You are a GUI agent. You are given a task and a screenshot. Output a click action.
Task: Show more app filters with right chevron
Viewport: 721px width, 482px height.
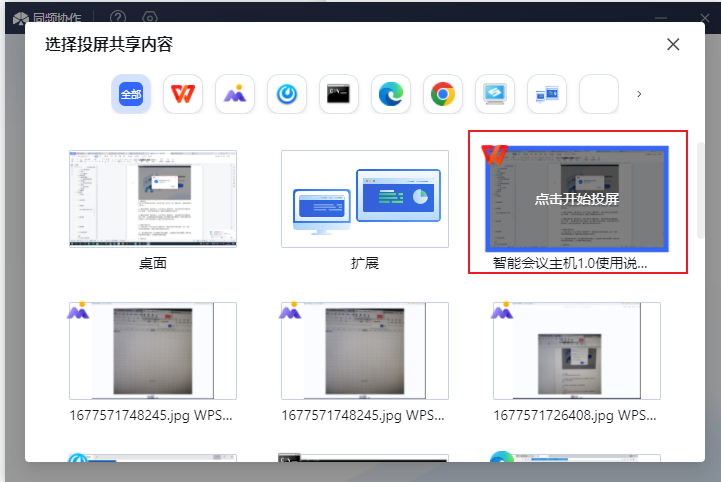click(639, 94)
